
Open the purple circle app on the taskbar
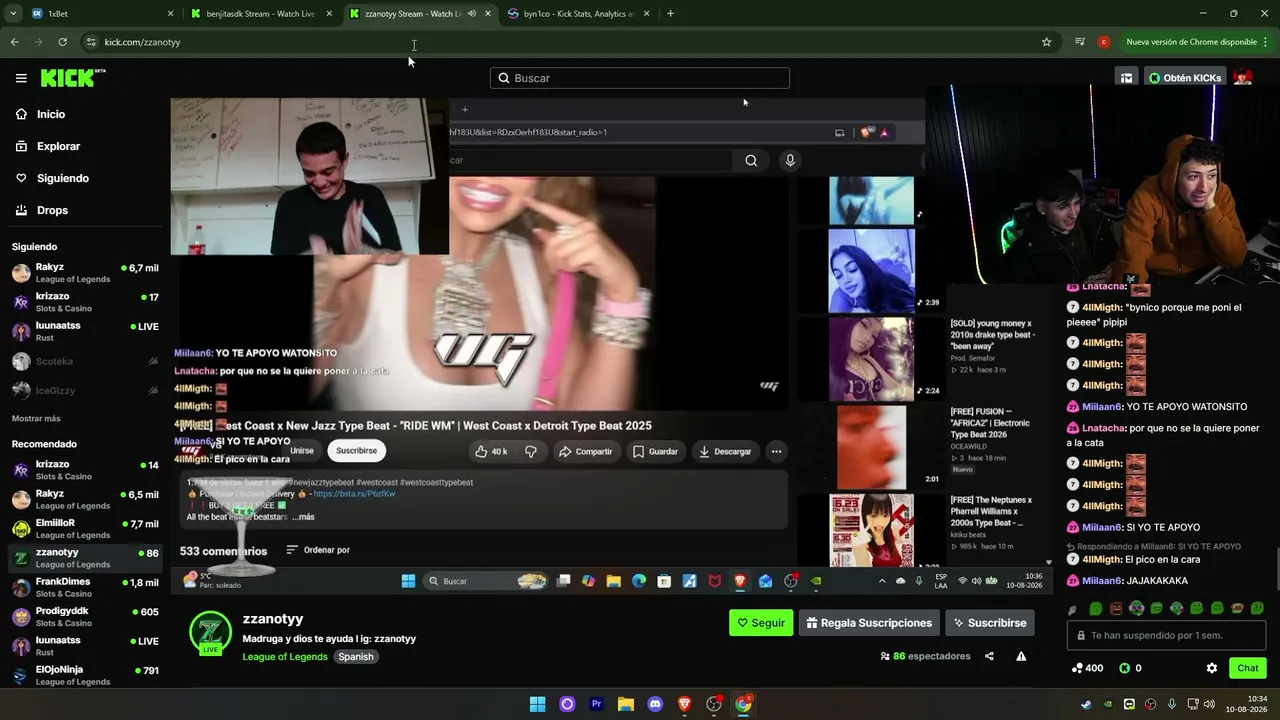(x=567, y=704)
